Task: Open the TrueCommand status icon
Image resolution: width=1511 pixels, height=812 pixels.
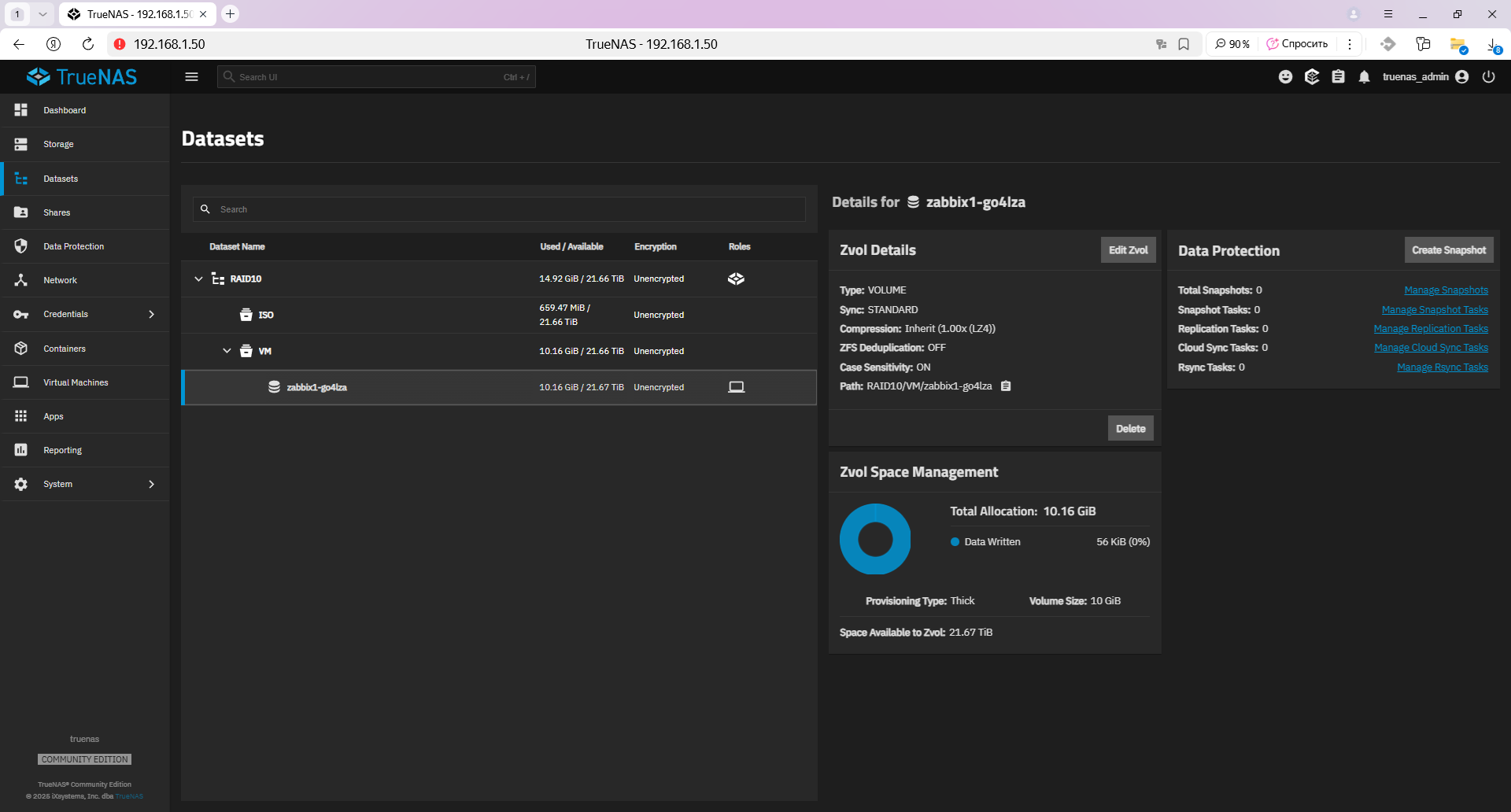Action: click(x=1312, y=76)
